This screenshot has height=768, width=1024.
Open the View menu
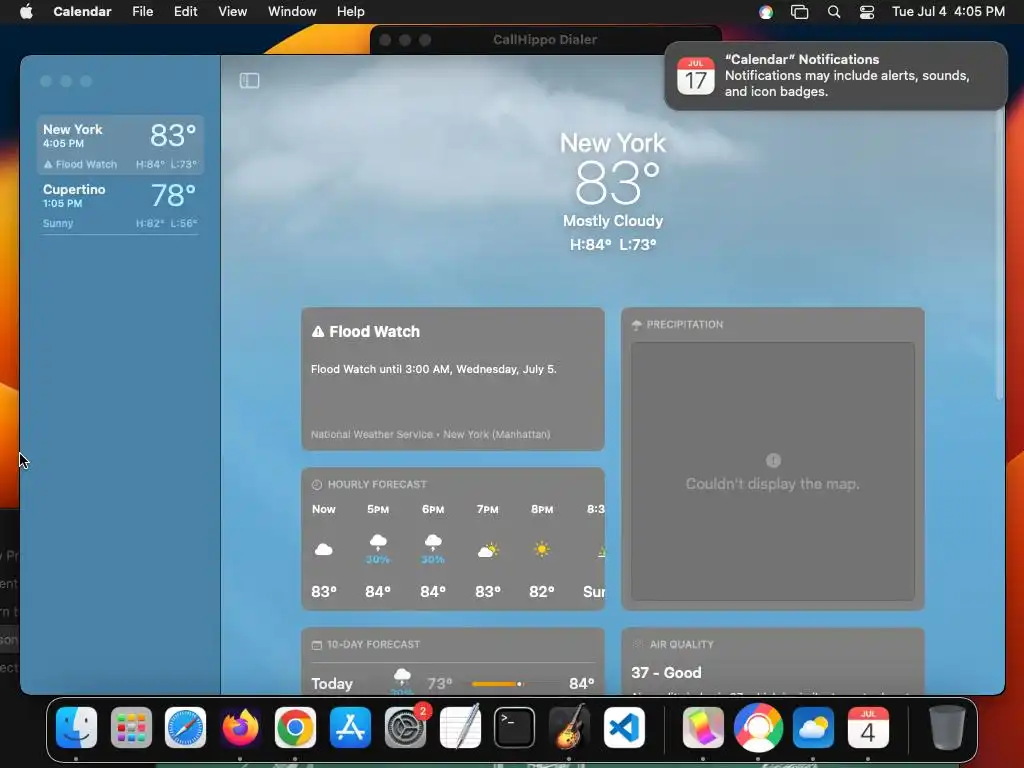tap(232, 12)
